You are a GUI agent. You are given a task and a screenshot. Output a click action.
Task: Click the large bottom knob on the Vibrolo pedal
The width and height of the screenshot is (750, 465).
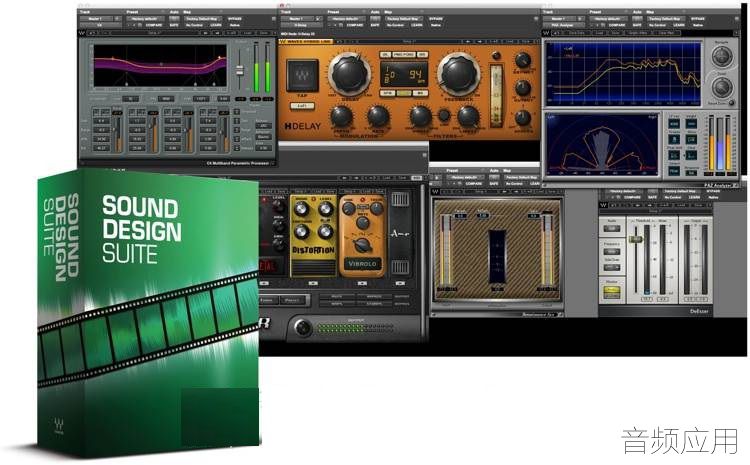[362, 244]
